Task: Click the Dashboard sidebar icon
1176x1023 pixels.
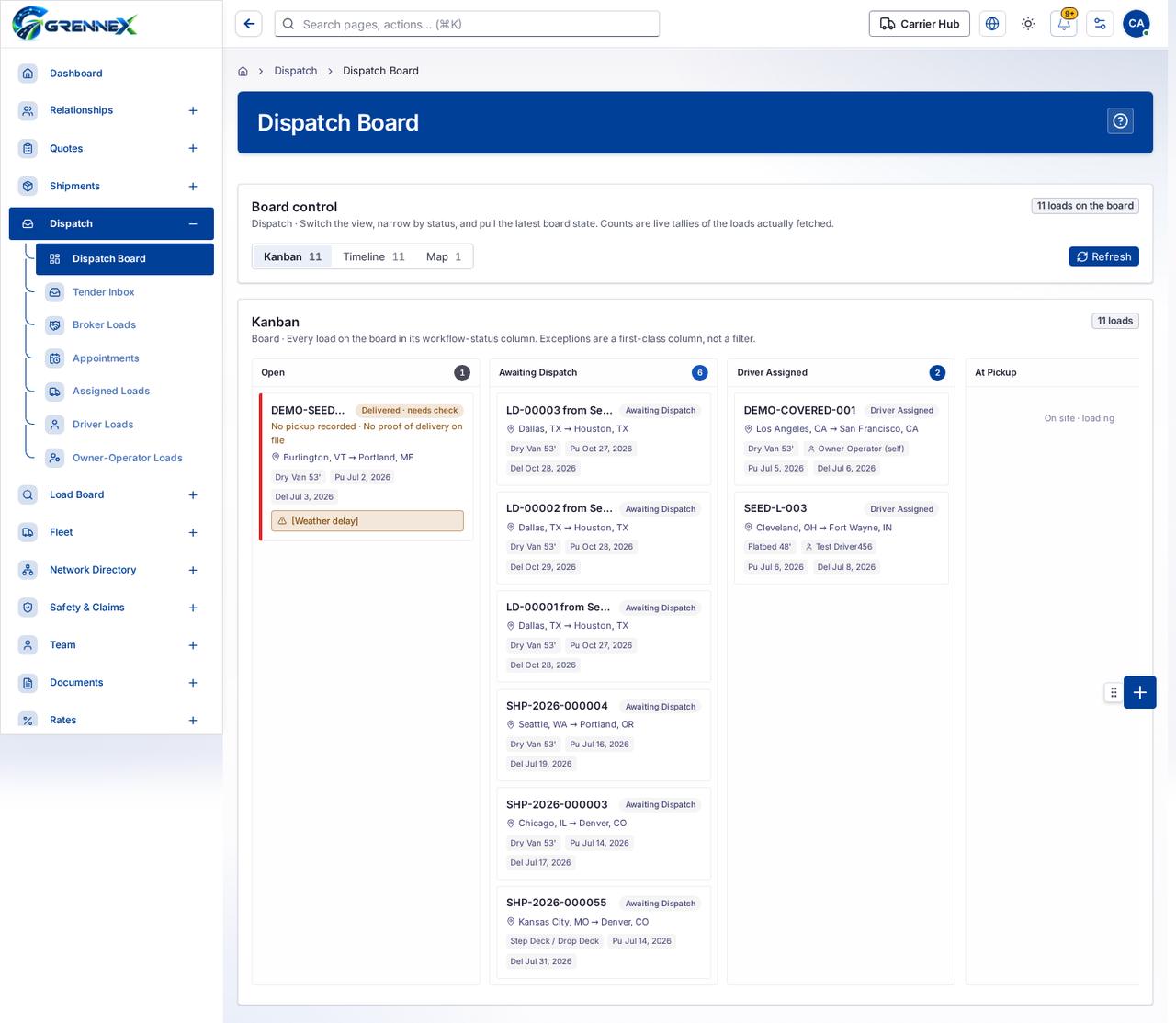Action: (x=28, y=74)
